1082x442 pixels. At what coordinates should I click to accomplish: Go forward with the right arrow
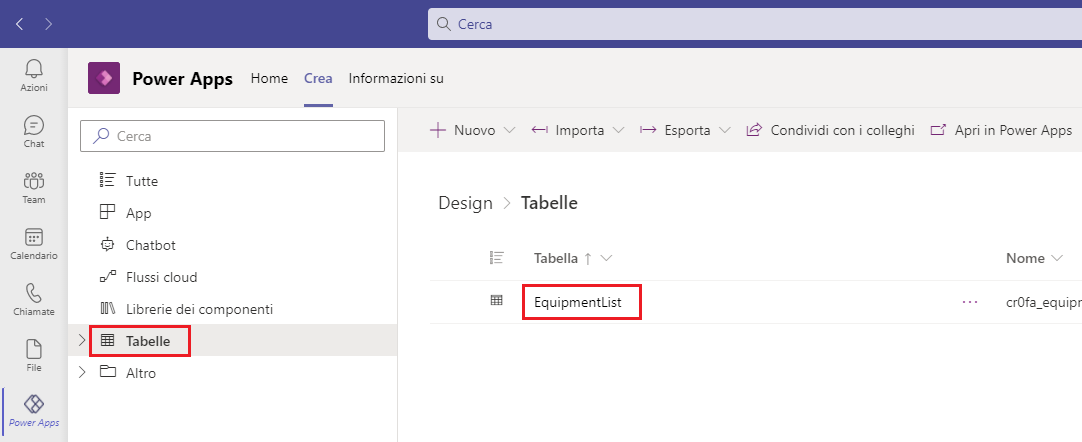tap(48, 24)
